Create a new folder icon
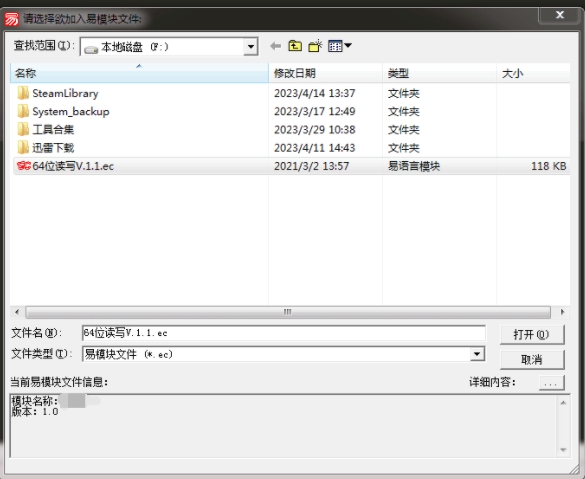 (315, 46)
